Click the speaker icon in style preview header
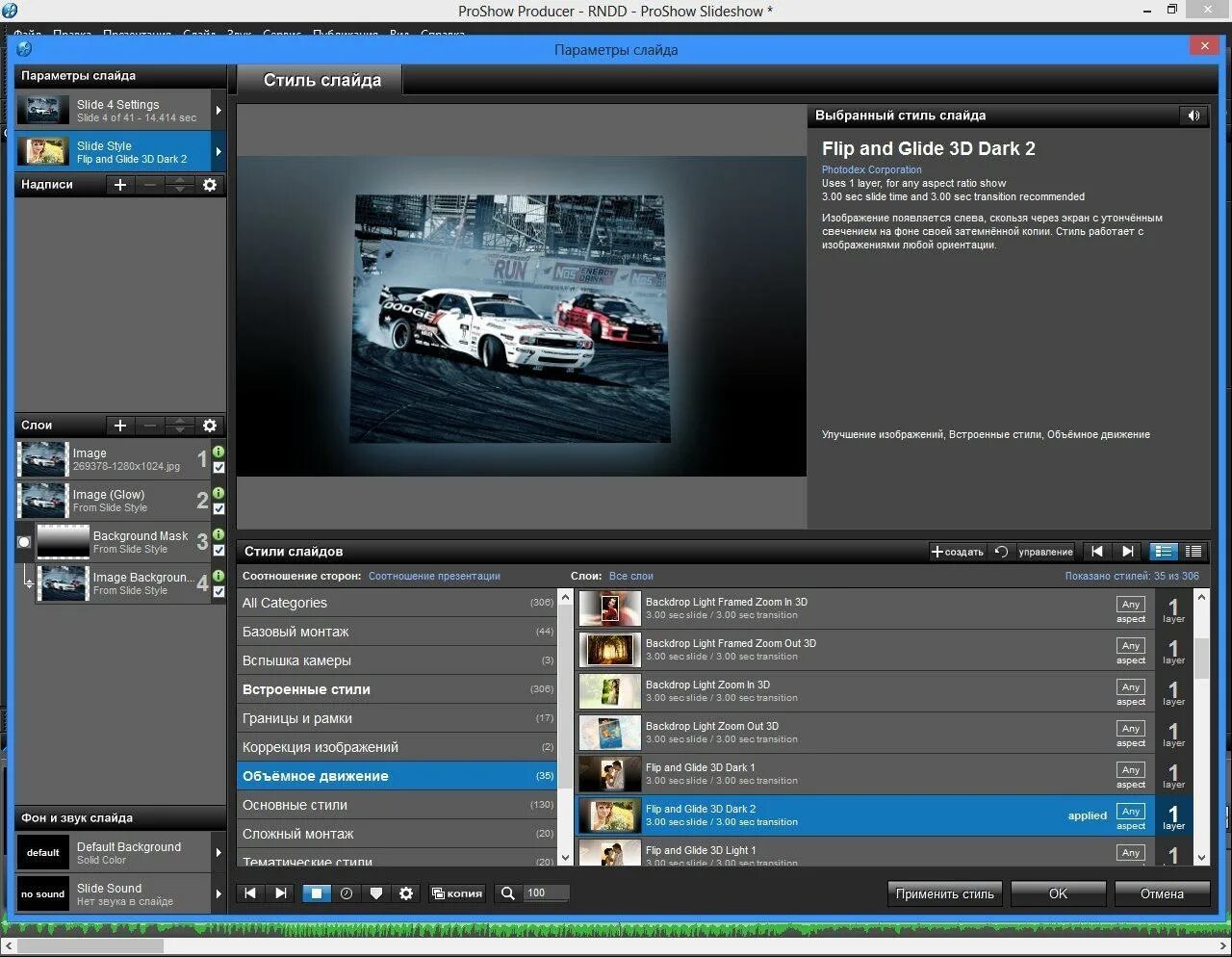 1193,116
